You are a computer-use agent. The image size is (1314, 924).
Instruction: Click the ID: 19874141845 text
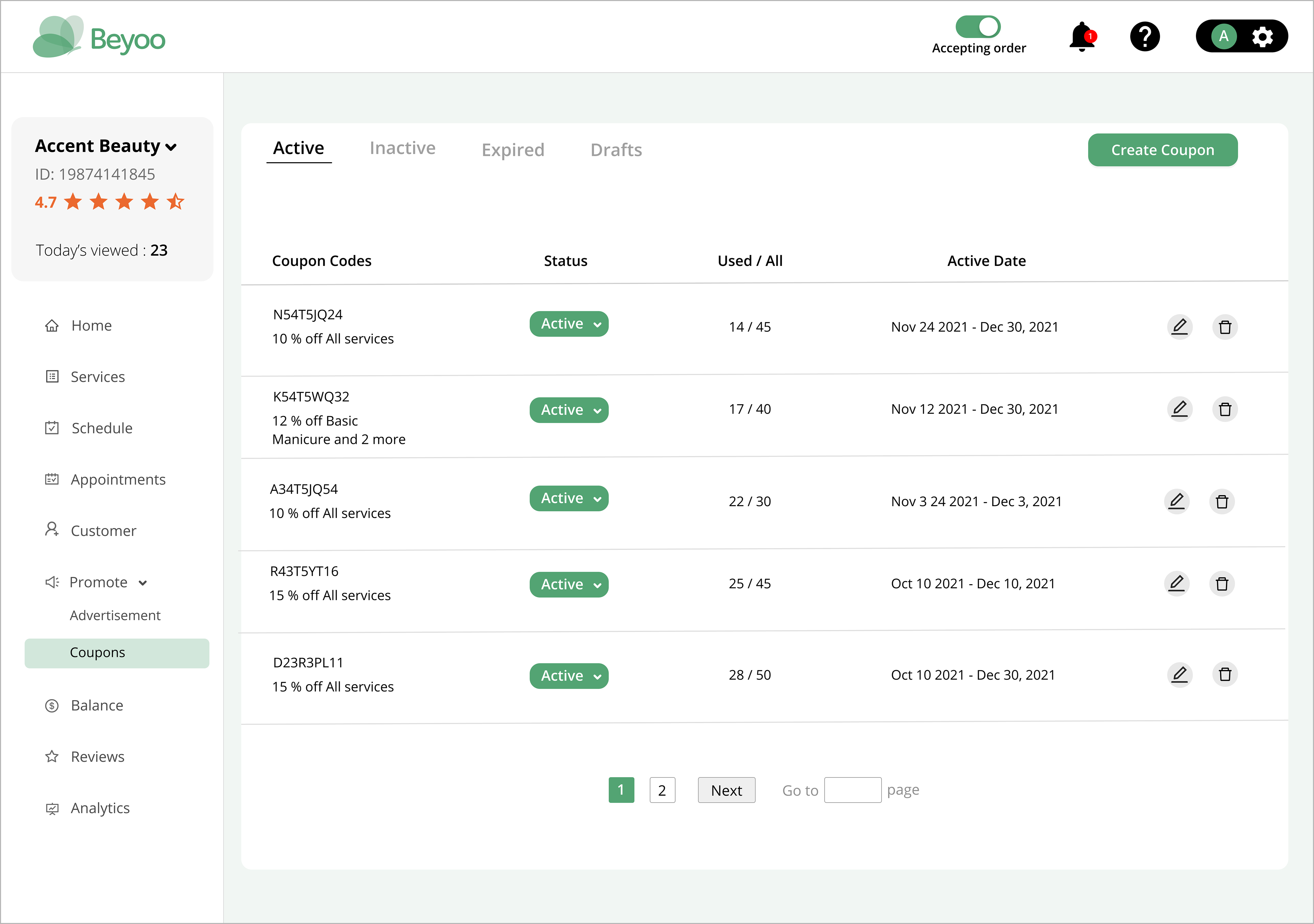click(95, 175)
